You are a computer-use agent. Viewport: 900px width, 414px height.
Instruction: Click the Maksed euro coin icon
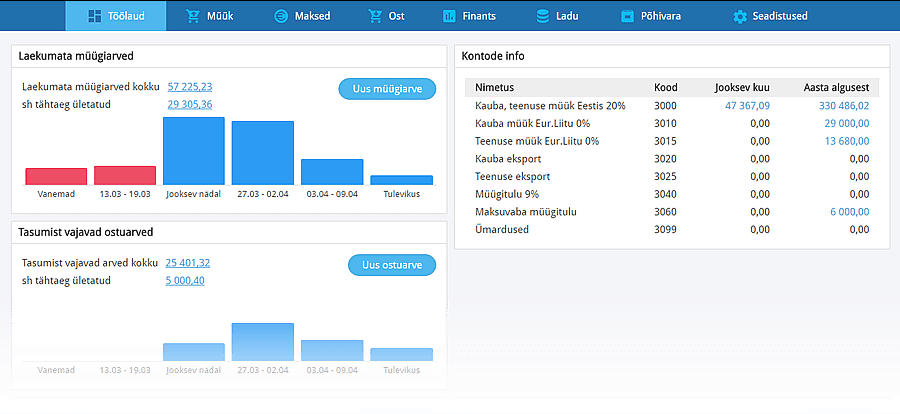pos(280,16)
